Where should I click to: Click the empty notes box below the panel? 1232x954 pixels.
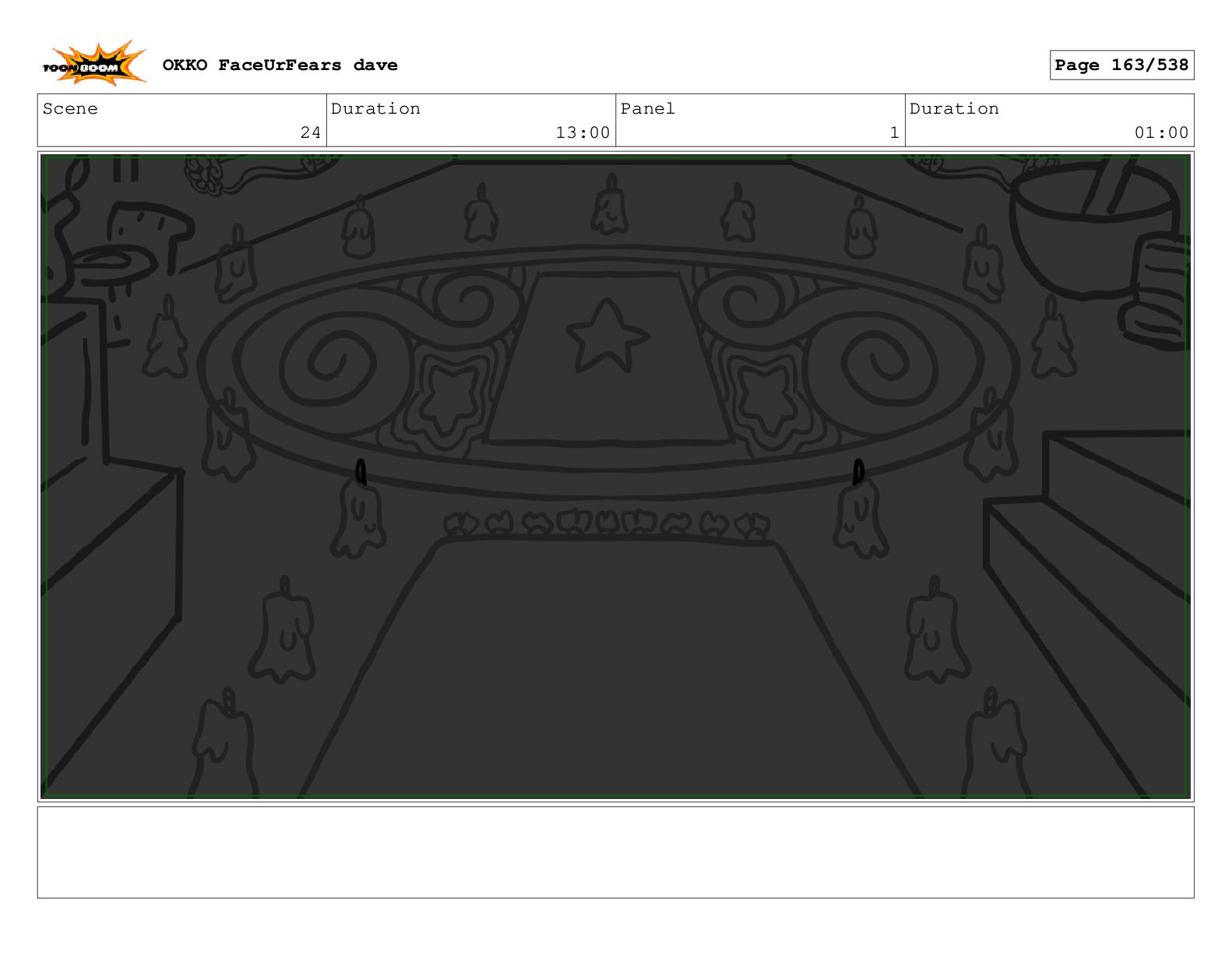[615, 852]
